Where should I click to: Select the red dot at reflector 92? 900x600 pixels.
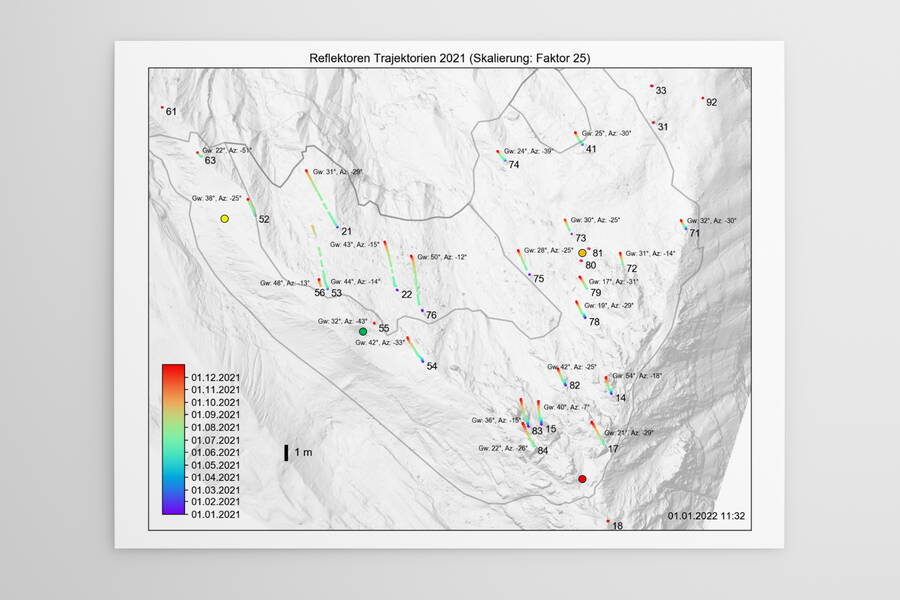[x=703, y=98]
